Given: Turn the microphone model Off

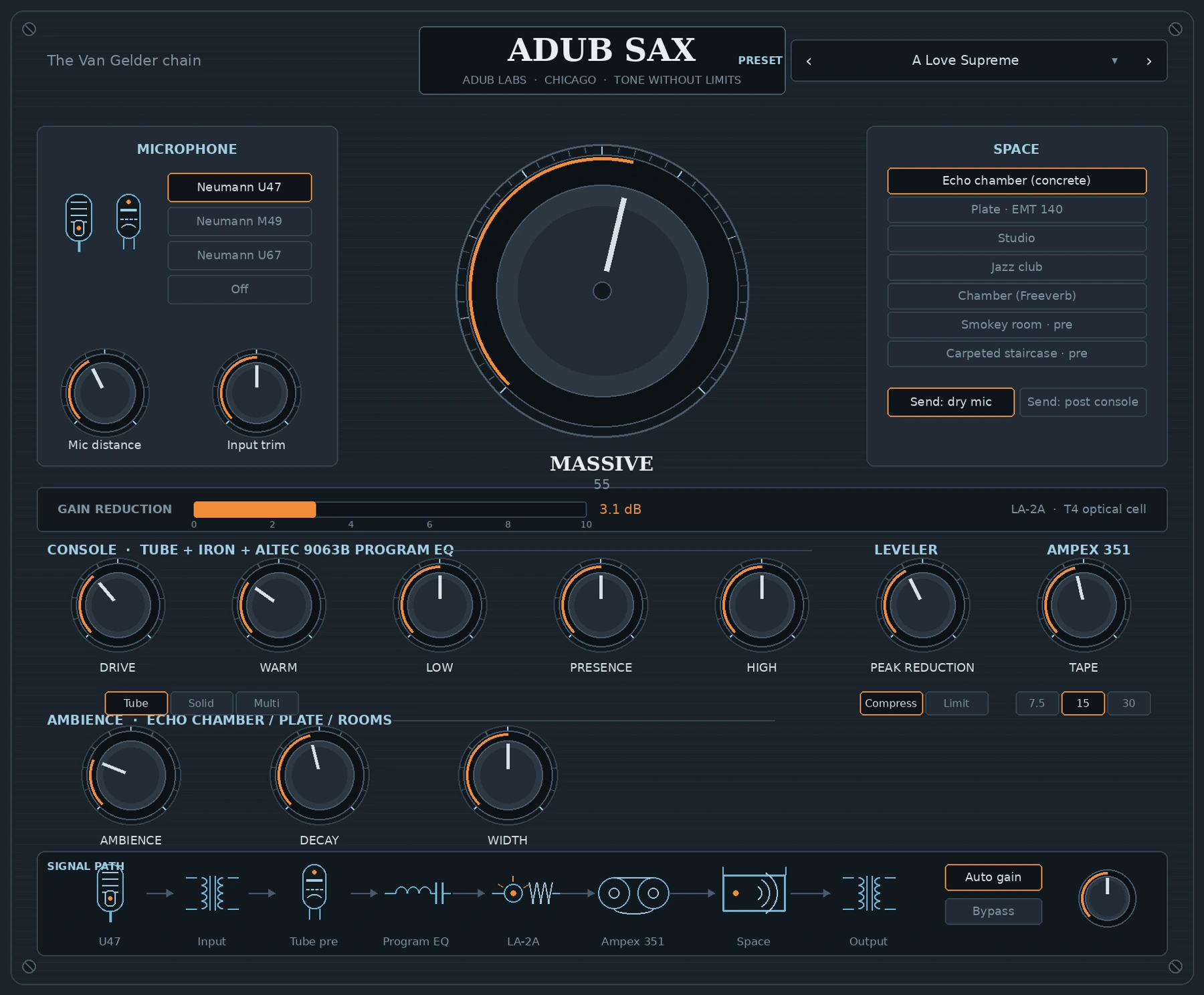Looking at the screenshot, I should [239, 289].
